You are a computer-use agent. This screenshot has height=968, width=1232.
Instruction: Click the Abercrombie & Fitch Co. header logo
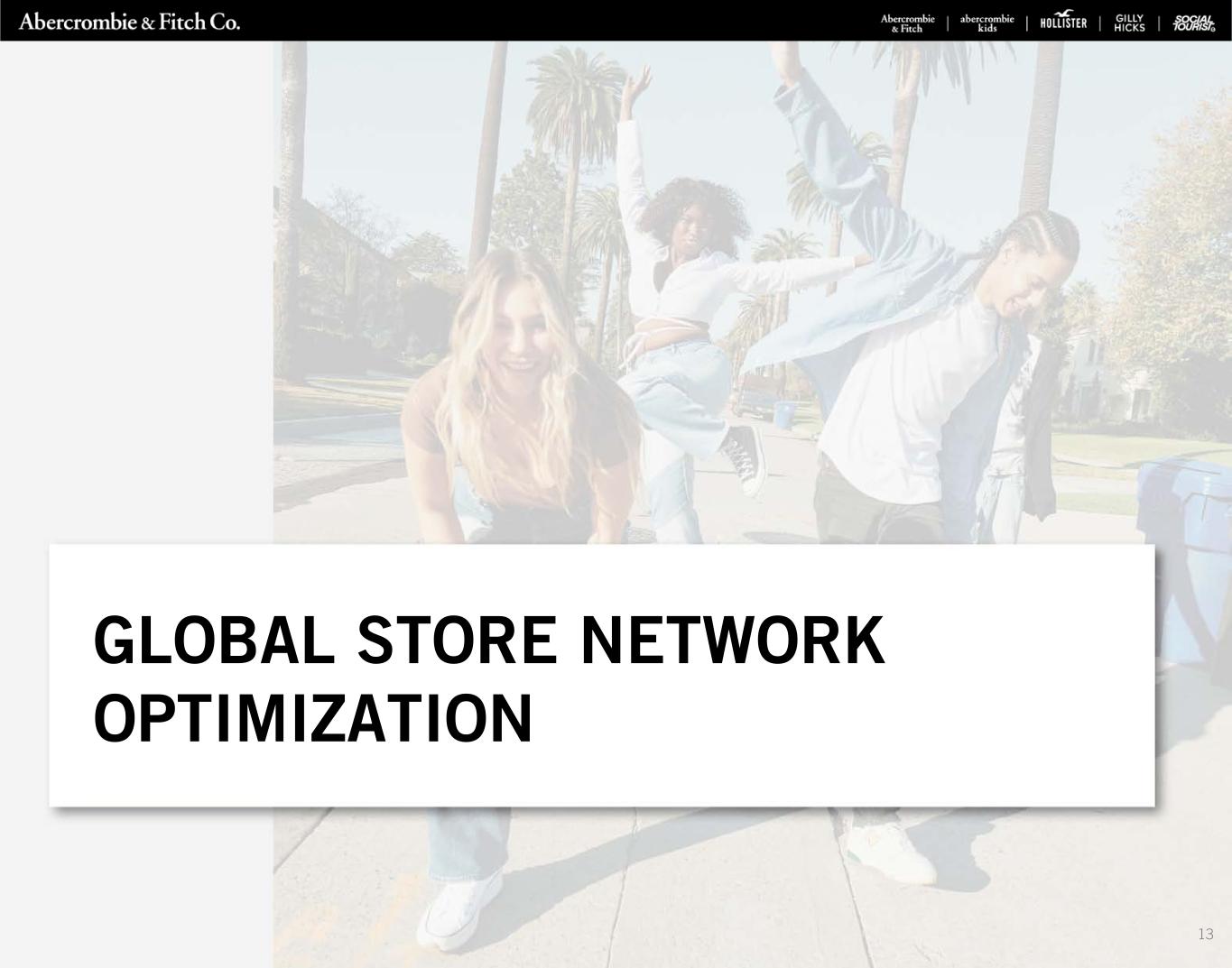pos(129,21)
